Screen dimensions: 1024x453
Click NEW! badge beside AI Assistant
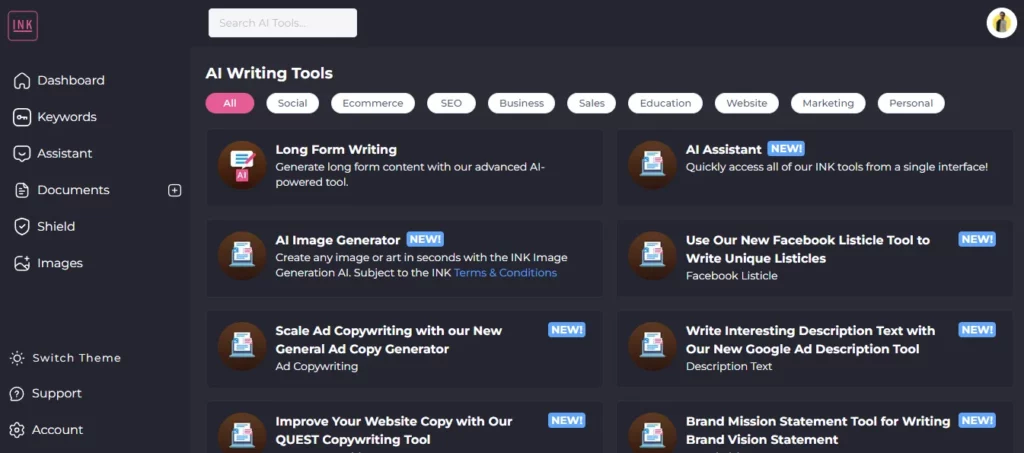(786, 149)
